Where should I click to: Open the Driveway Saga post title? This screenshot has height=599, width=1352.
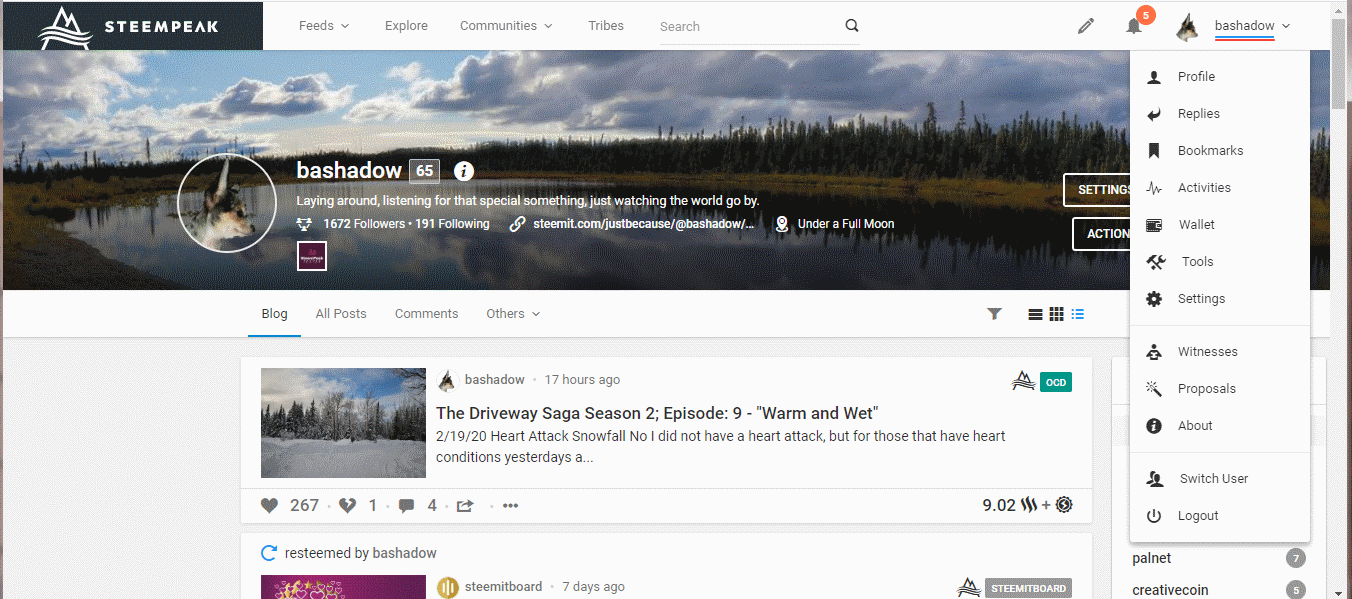coord(657,413)
